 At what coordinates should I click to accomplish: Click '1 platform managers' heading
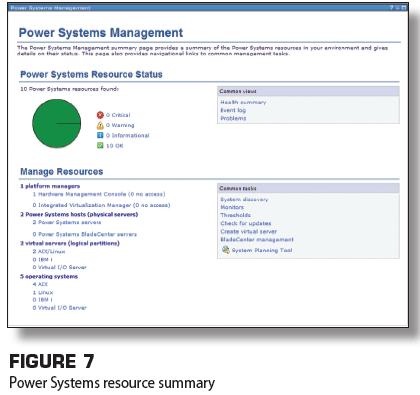pyautogui.click(x=50, y=186)
